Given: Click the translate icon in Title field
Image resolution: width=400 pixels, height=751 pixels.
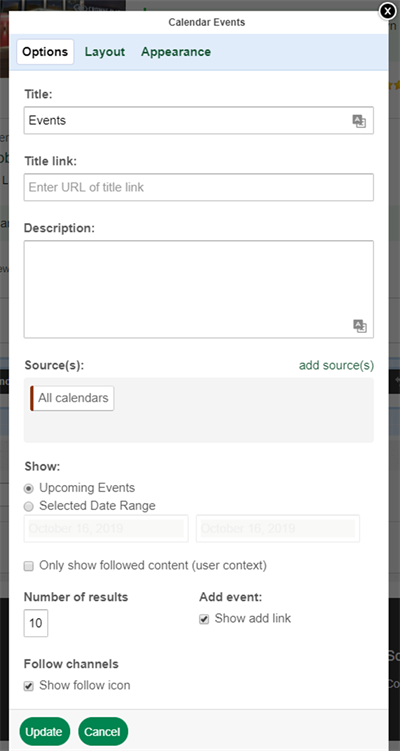Looking at the screenshot, I should [x=359, y=121].
